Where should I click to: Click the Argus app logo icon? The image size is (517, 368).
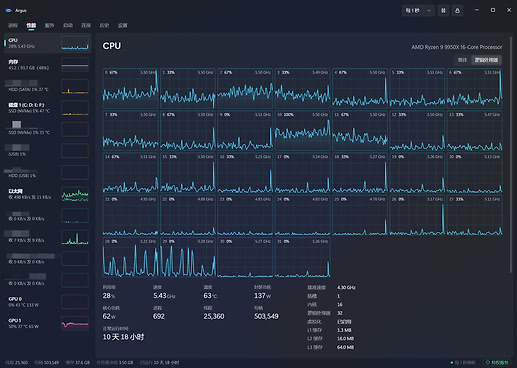tap(9, 11)
